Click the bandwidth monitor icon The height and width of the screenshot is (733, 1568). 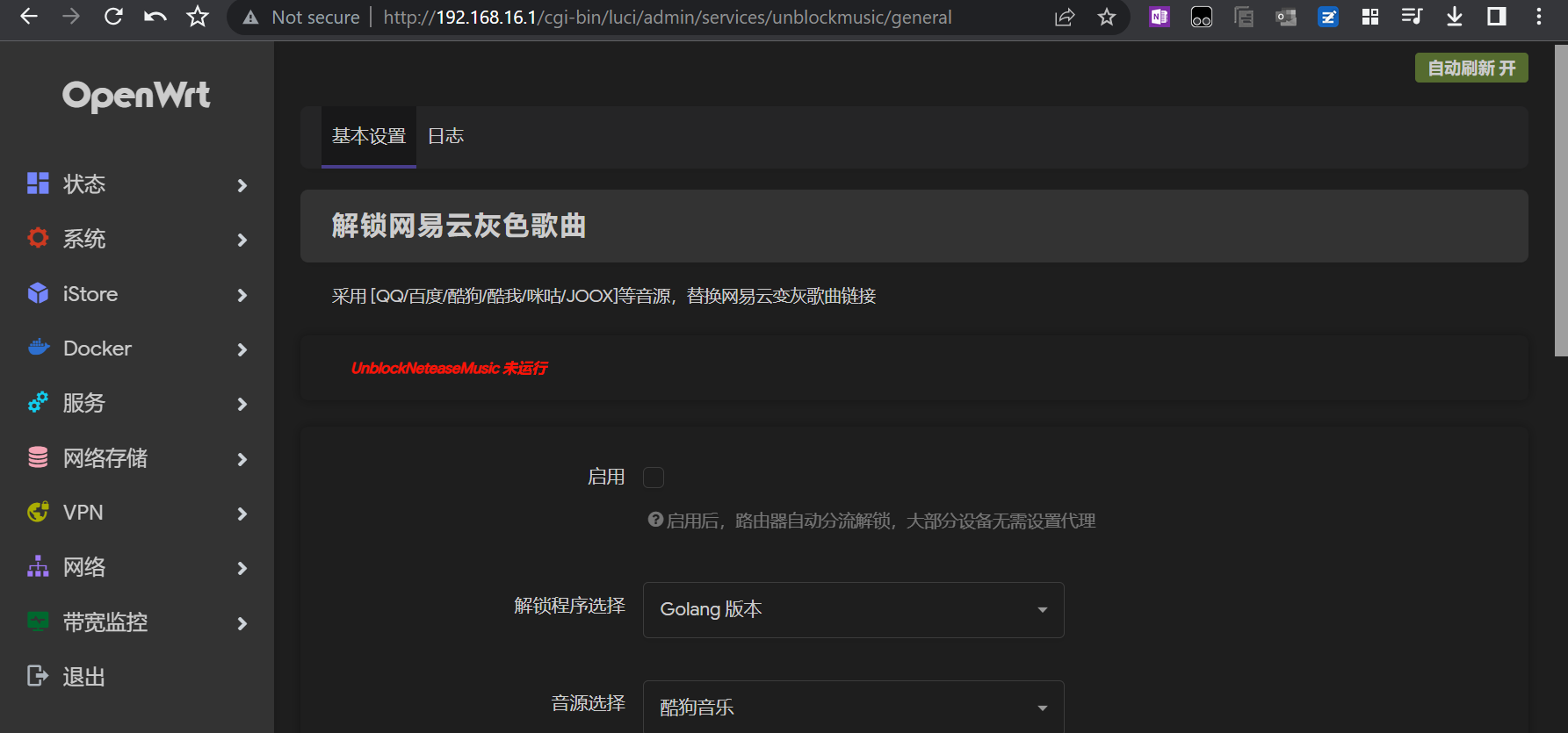[38, 622]
